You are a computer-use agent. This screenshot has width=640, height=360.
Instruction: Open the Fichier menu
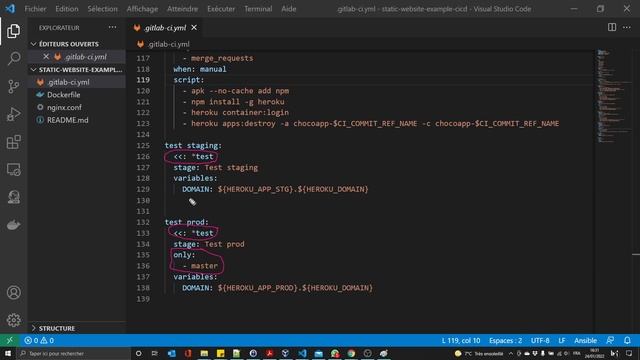point(35,9)
